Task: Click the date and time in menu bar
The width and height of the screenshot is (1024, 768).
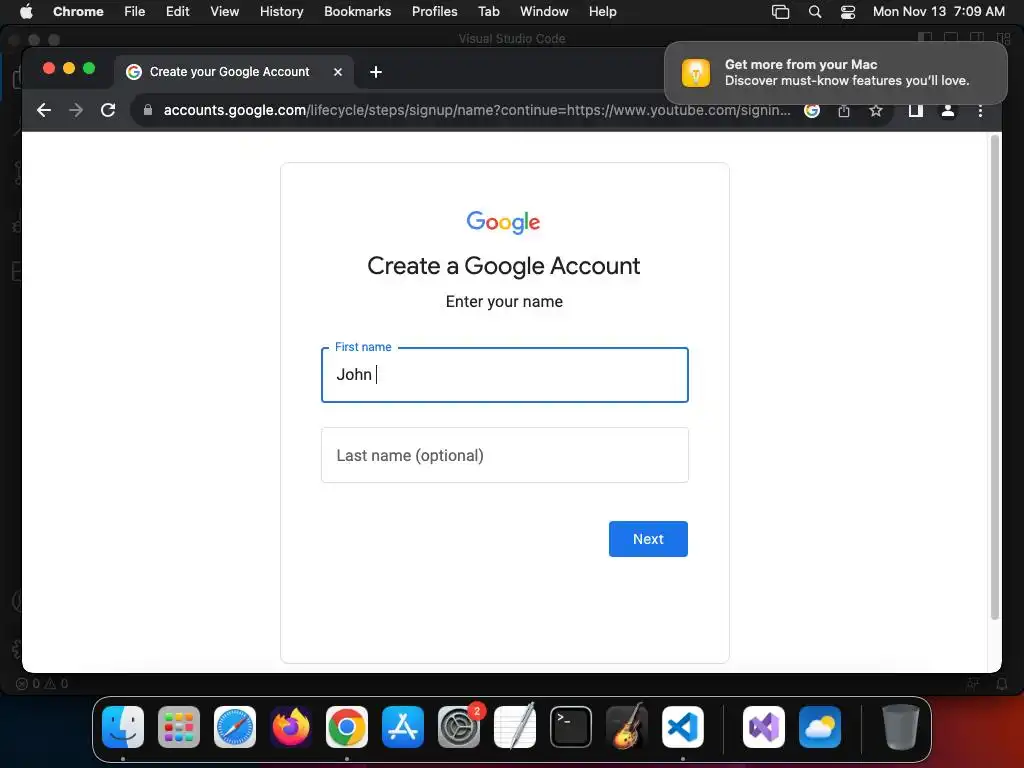Action: pos(938,11)
